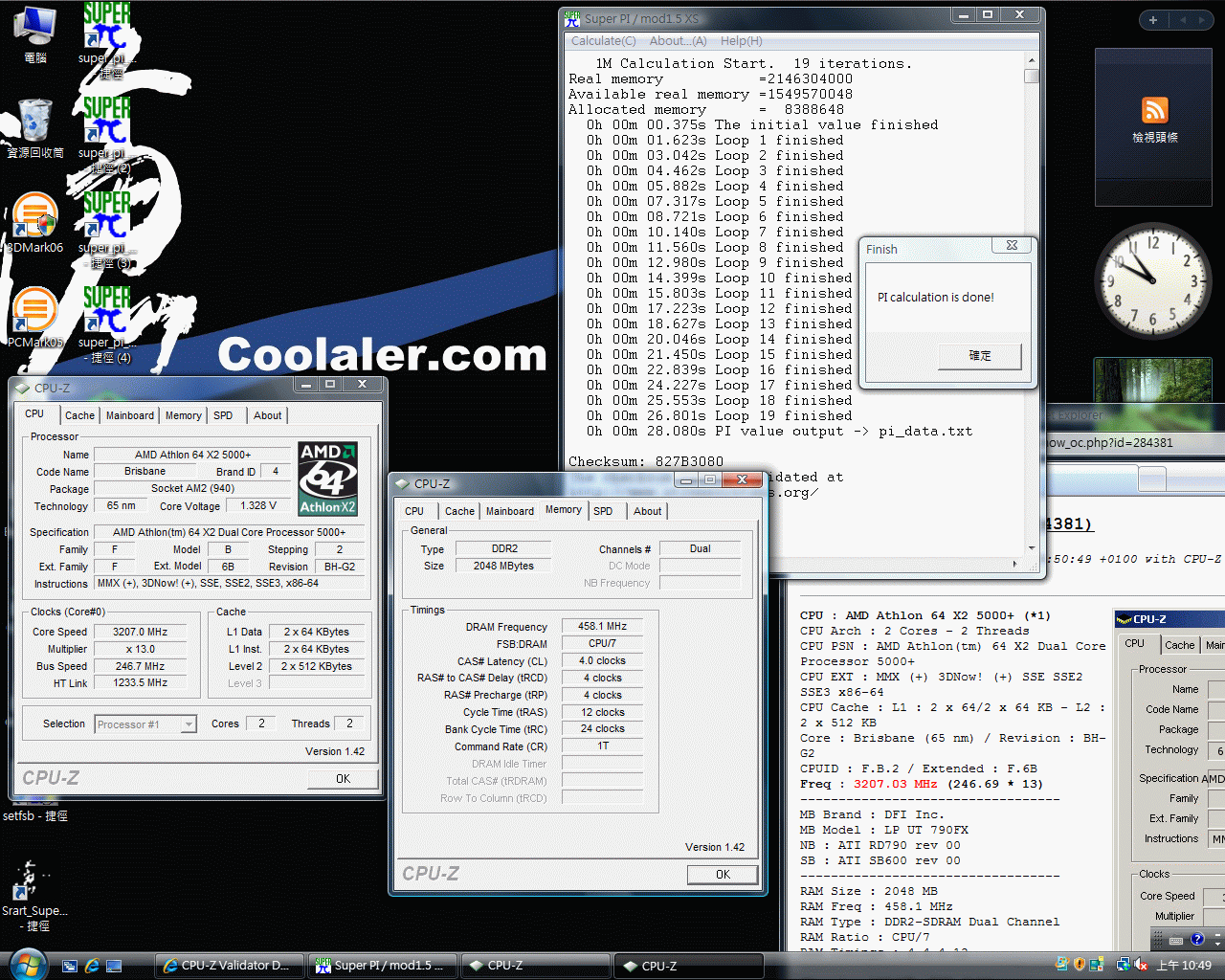Image resolution: width=1225 pixels, height=980 pixels.
Task: Click the red 3207.03 MHz frequency text
Action: [895, 784]
